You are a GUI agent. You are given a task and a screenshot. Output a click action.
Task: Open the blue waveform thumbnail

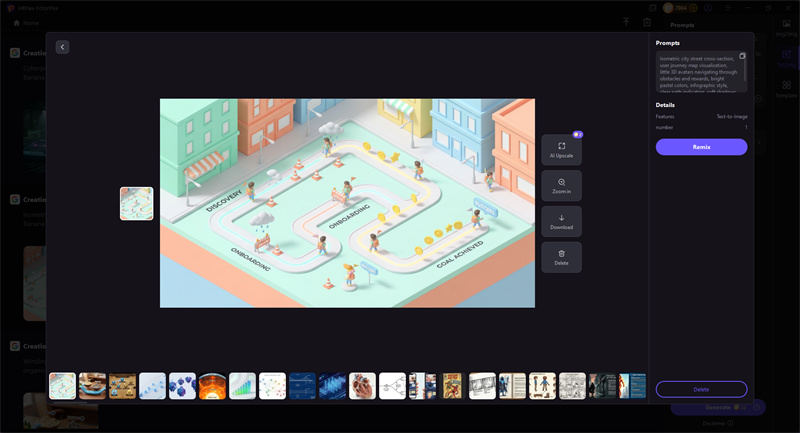tap(333, 386)
